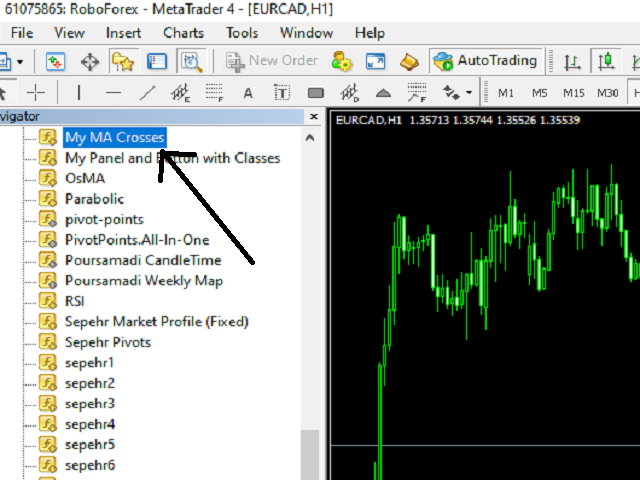Image resolution: width=640 pixels, height=480 pixels.
Task: Select the vertical line drawing tool
Action: coord(79,93)
